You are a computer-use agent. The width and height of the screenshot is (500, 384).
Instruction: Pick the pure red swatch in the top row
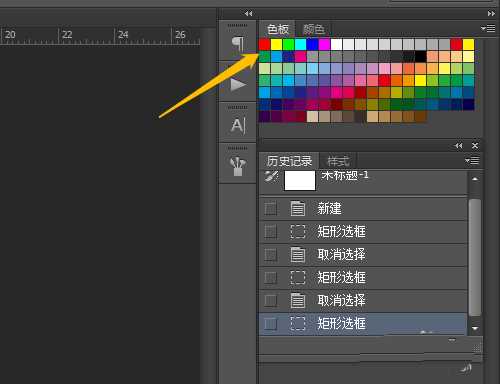pyautogui.click(x=265, y=44)
